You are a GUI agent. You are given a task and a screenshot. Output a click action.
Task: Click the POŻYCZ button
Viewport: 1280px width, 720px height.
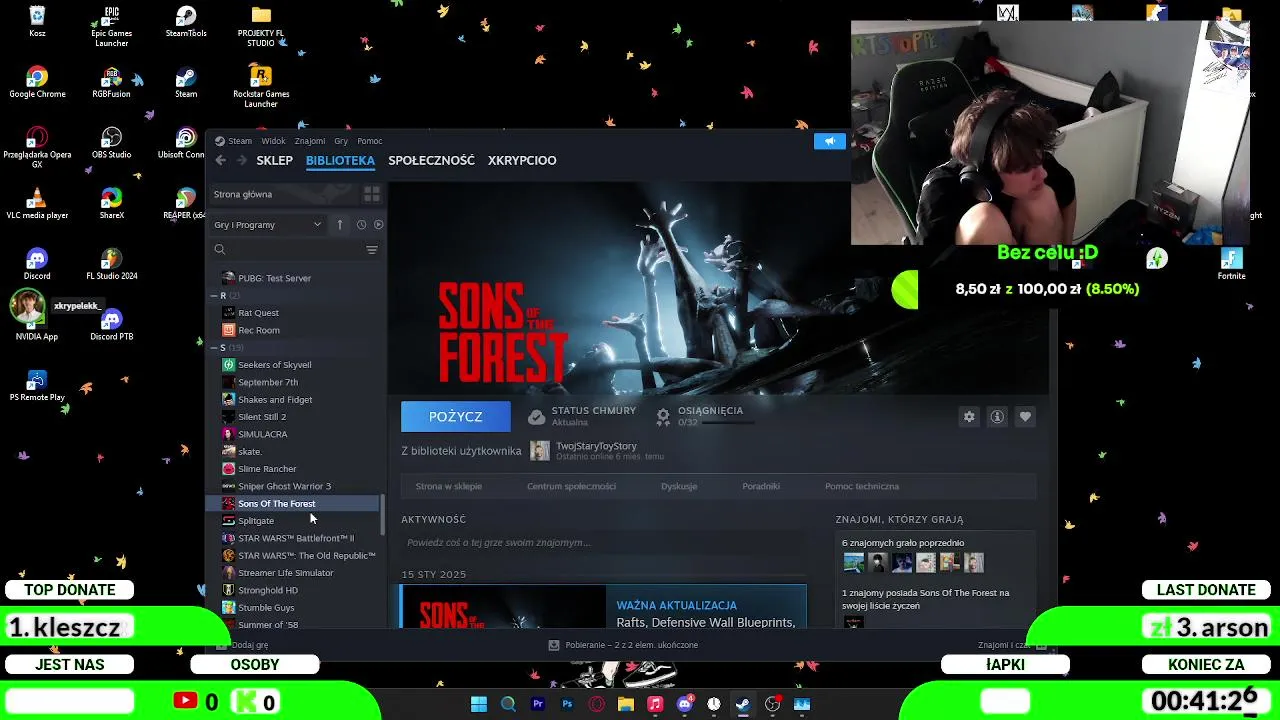[x=455, y=416]
